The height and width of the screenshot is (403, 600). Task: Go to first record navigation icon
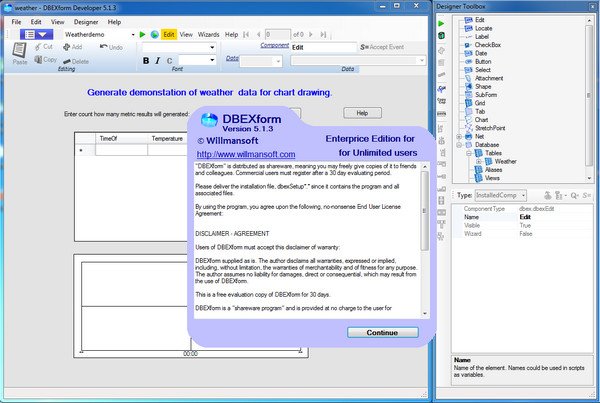pos(246,34)
